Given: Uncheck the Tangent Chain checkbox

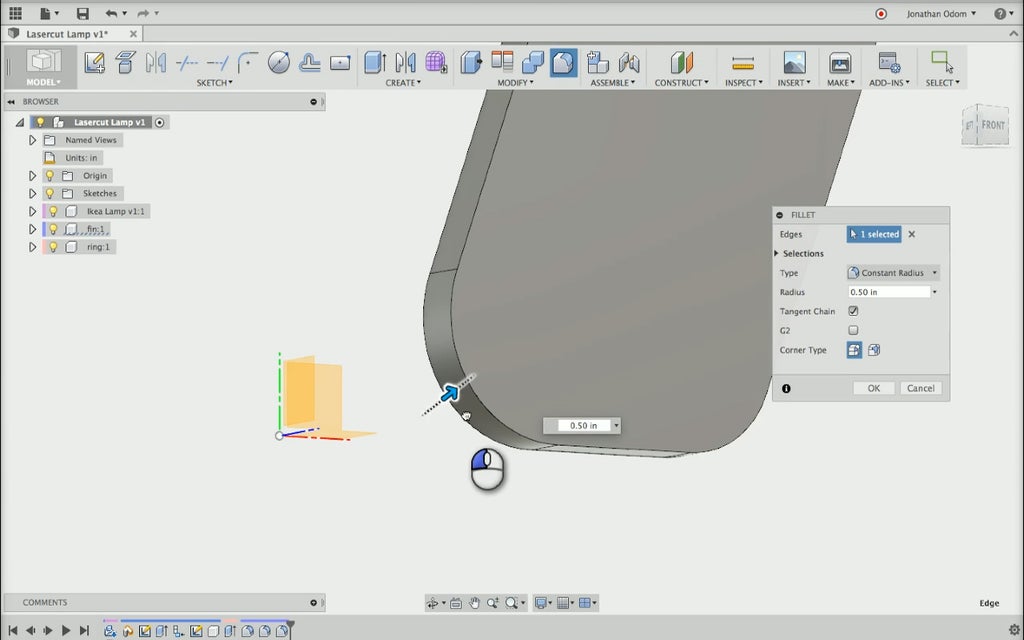Looking at the screenshot, I should pos(853,311).
